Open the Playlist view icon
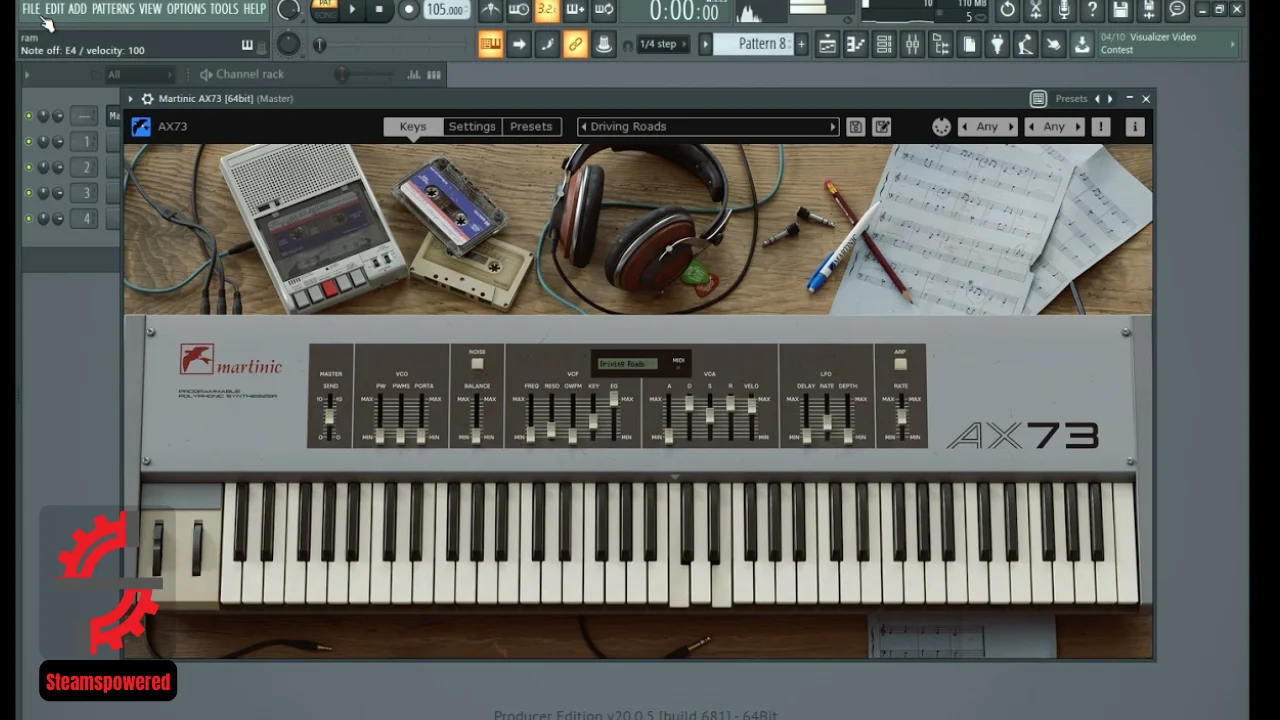This screenshot has height=720, width=1280. (827, 44)
